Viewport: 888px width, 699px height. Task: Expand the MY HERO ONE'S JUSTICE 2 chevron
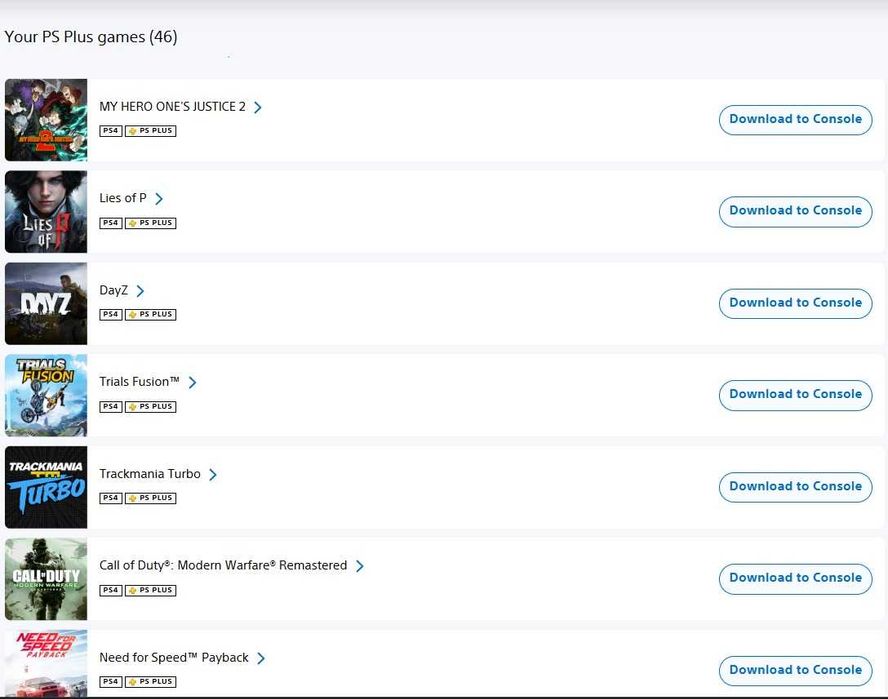(x=258, y=107)
